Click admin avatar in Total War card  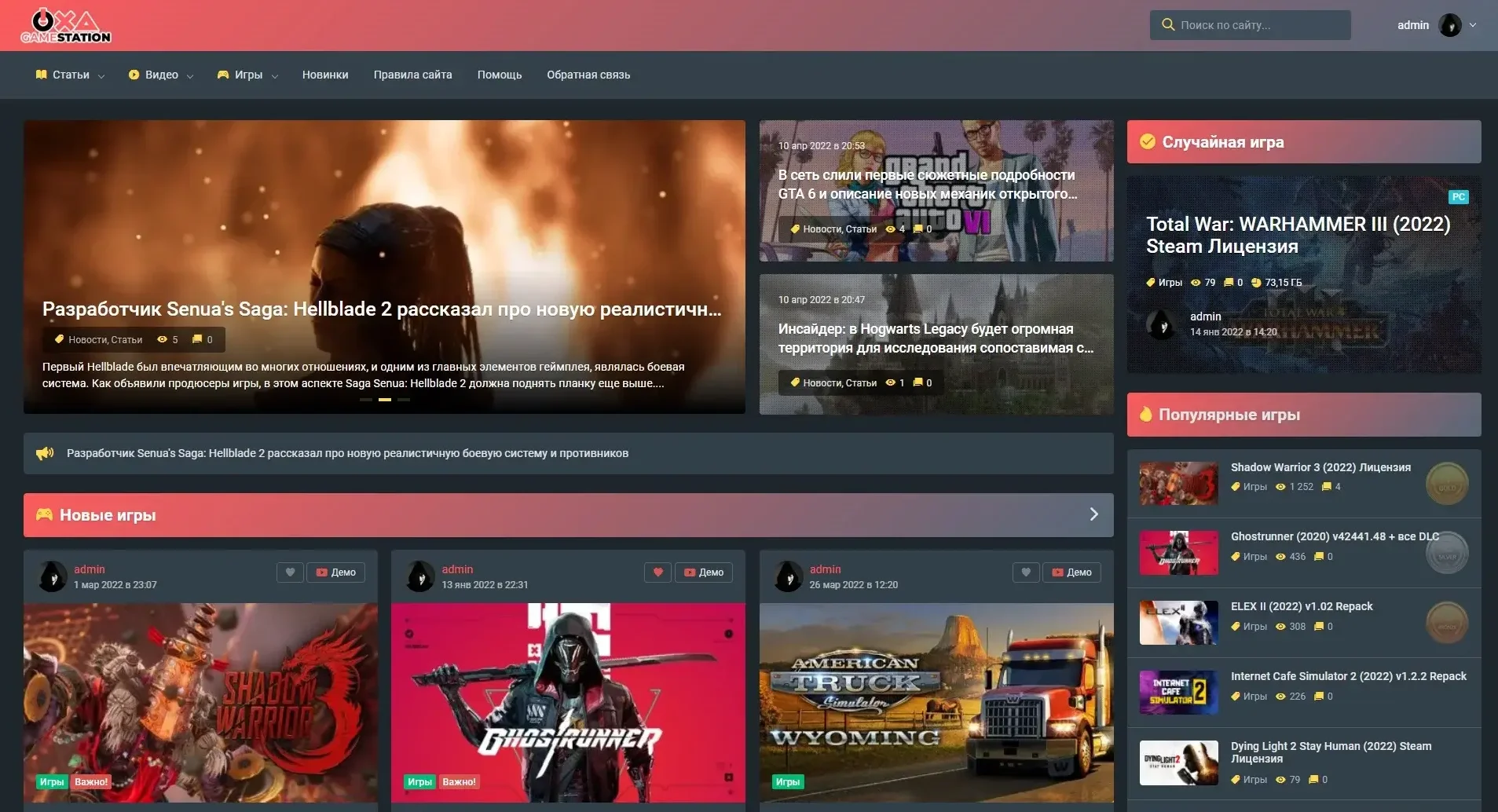click(1162, 324)
